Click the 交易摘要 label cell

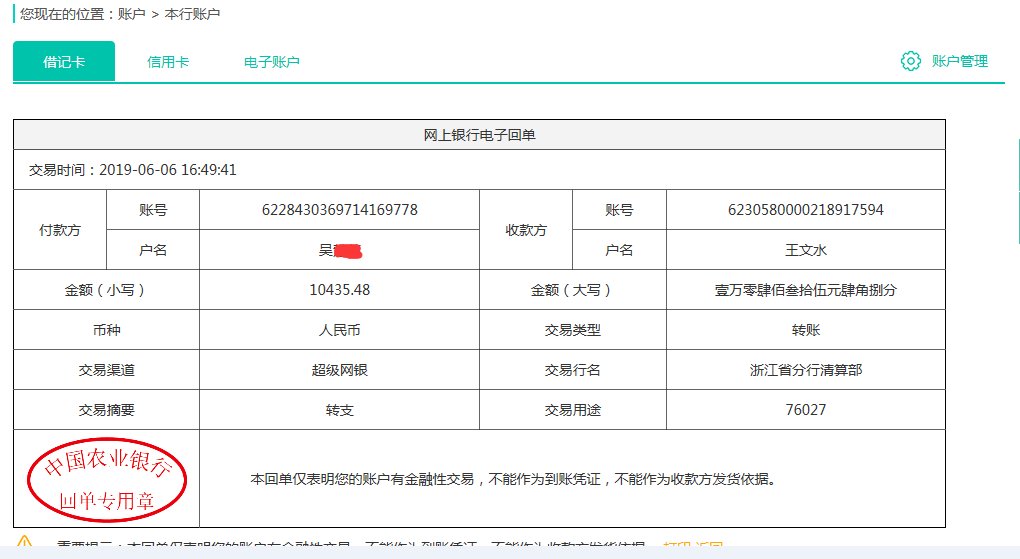(107, 410)
